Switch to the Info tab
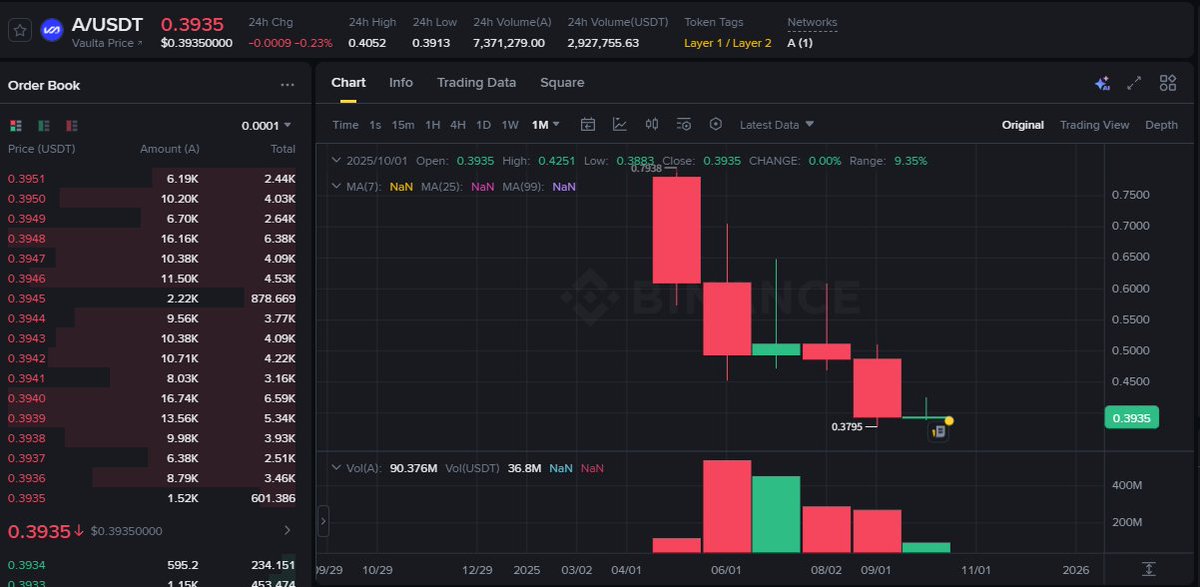The width and height of the screenshot is (1200, 587). pos(401,82)
